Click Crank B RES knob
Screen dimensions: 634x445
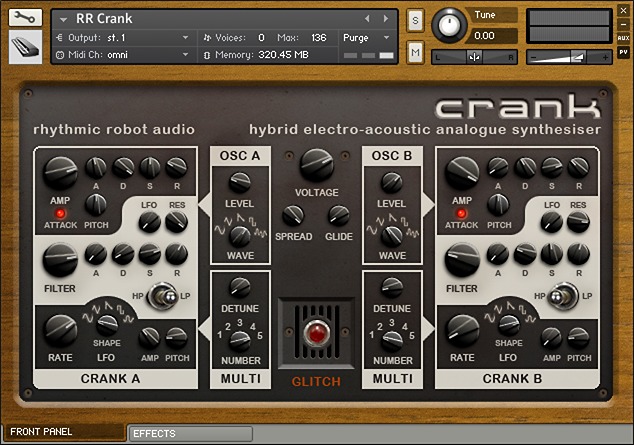[578, 221]
